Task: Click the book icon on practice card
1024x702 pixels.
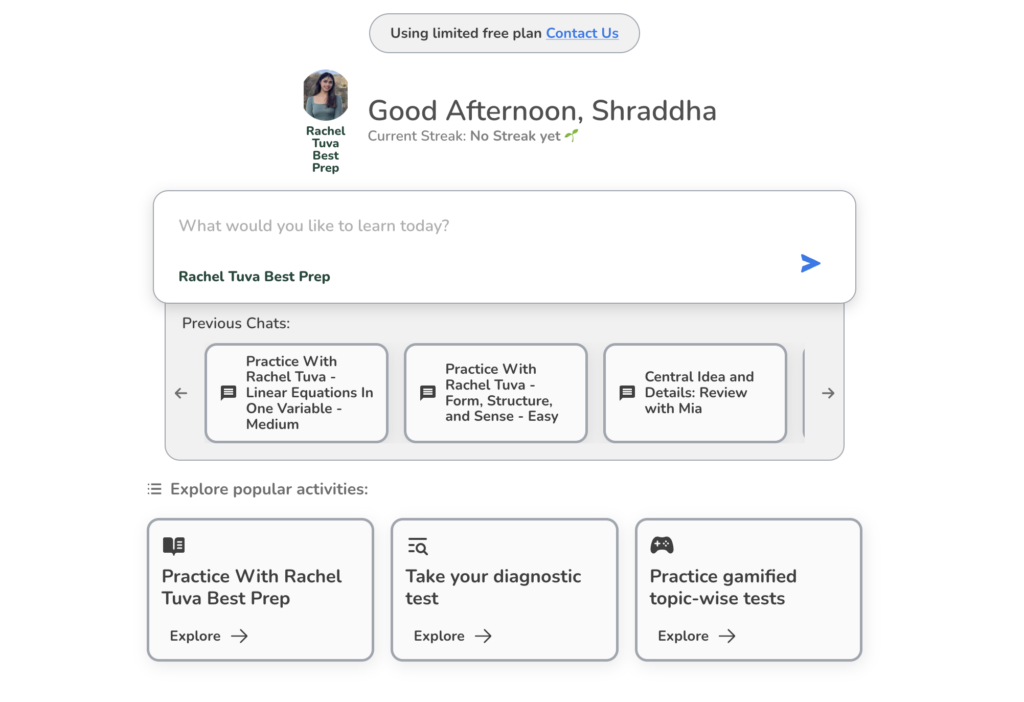Action: coord(174,546)
